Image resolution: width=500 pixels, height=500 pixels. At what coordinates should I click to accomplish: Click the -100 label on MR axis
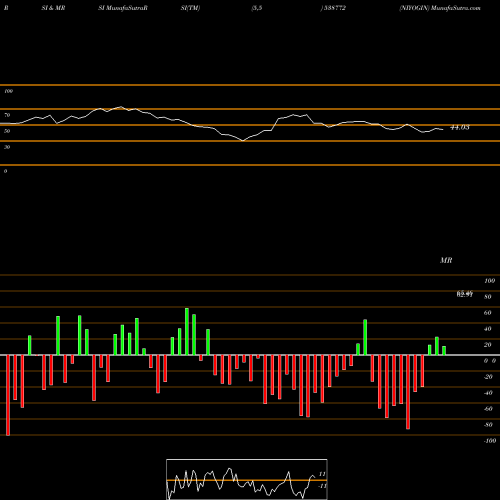(490, 441)
